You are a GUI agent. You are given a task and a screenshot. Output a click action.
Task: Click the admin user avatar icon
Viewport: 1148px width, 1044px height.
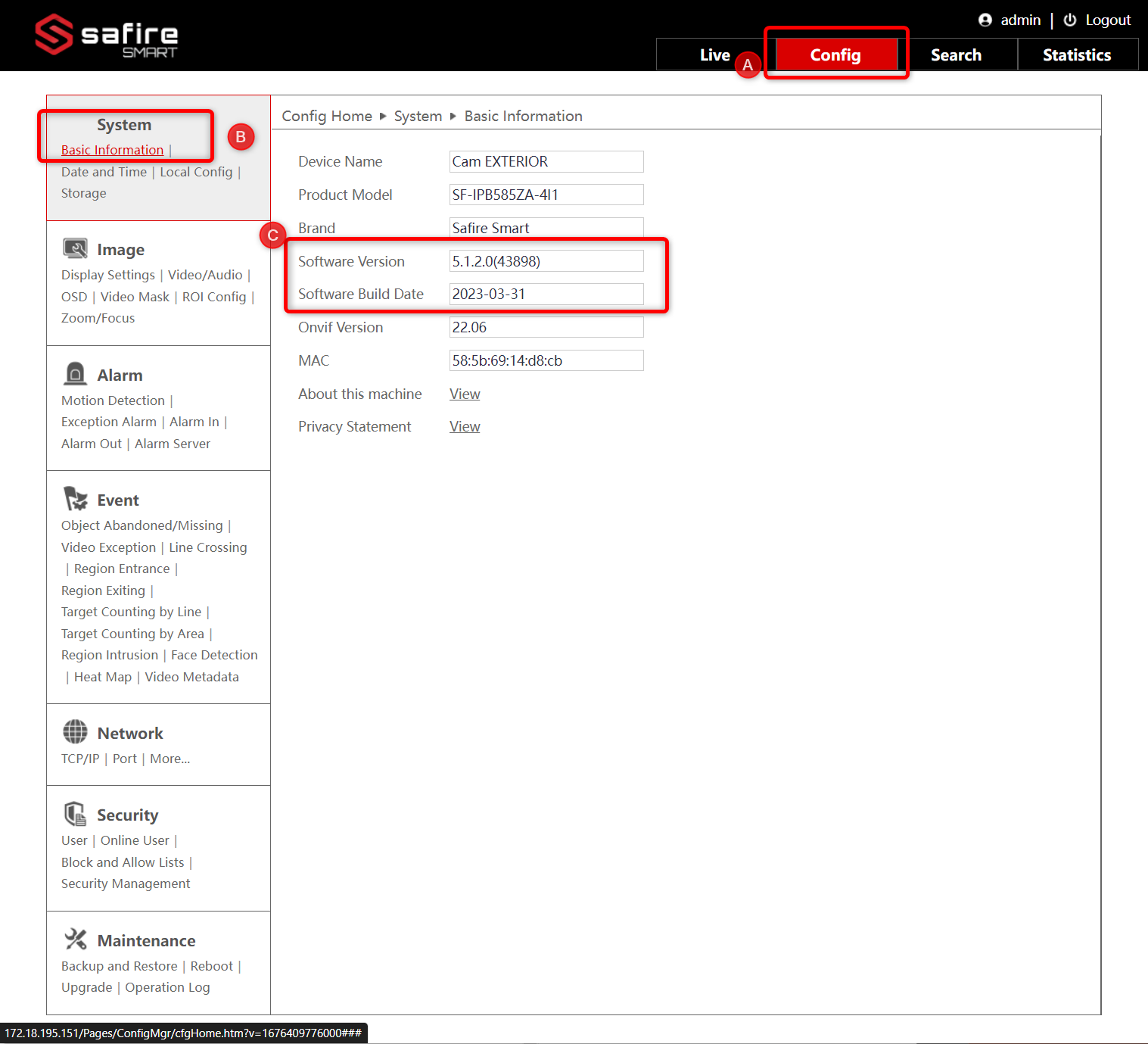coord(985,20)
